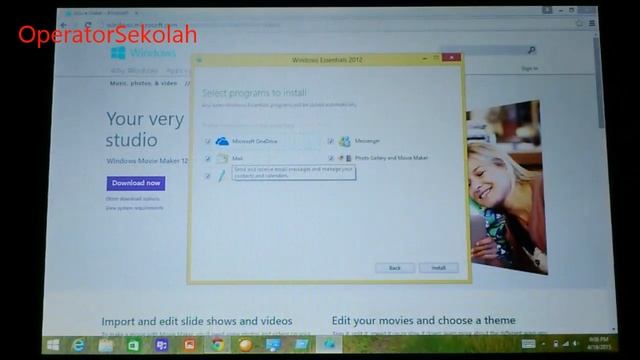Close the Chrome tab with x
The height and width of the screenshot is (360, 640).
(136, 13)
